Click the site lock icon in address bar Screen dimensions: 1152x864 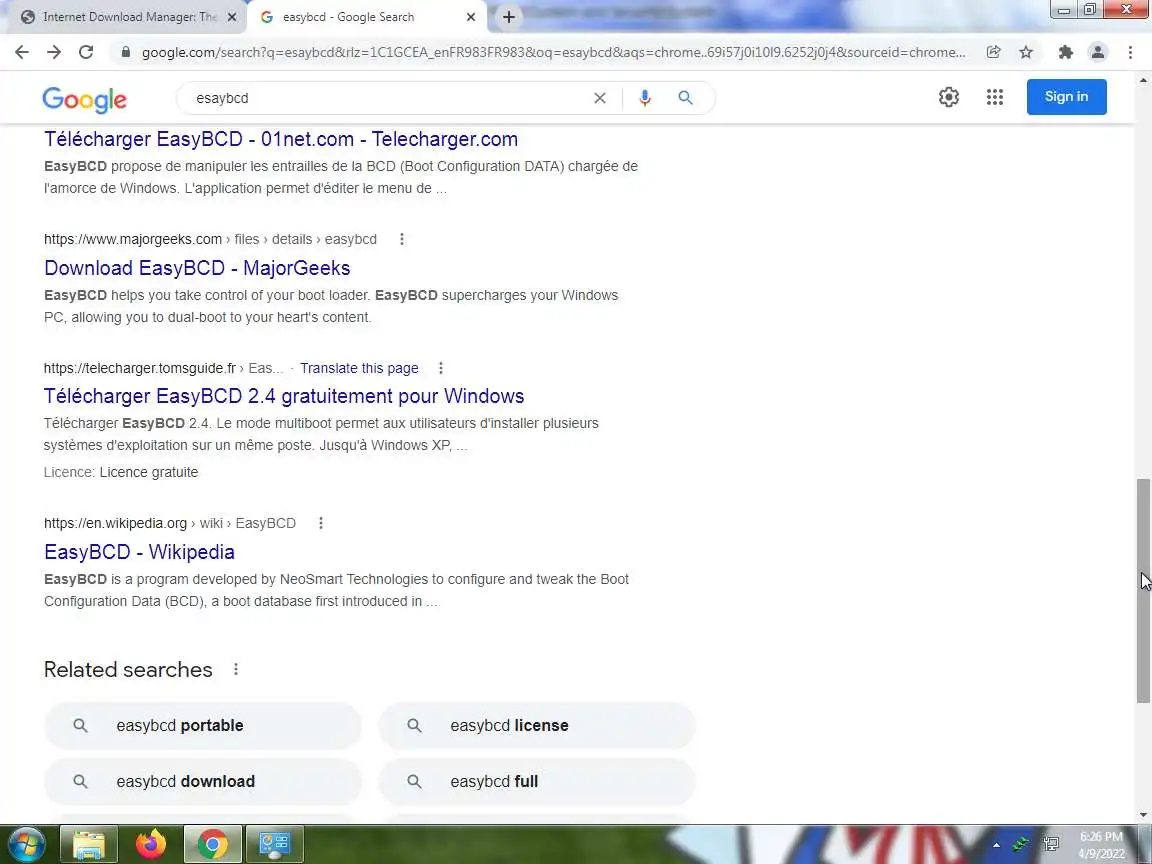(x=126, y=52)
